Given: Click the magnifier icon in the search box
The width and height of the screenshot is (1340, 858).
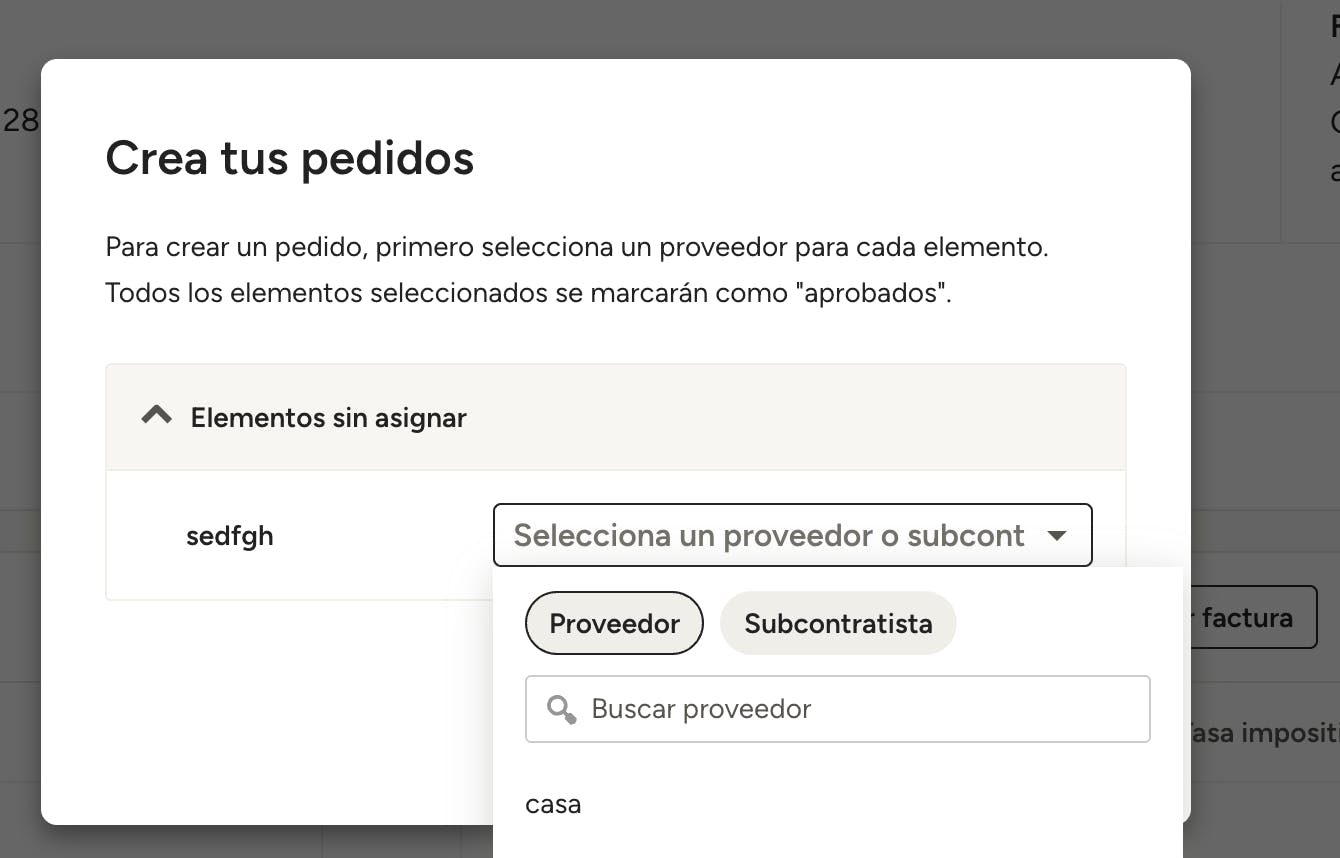Looking at the screenshot, I should [561, 709].
